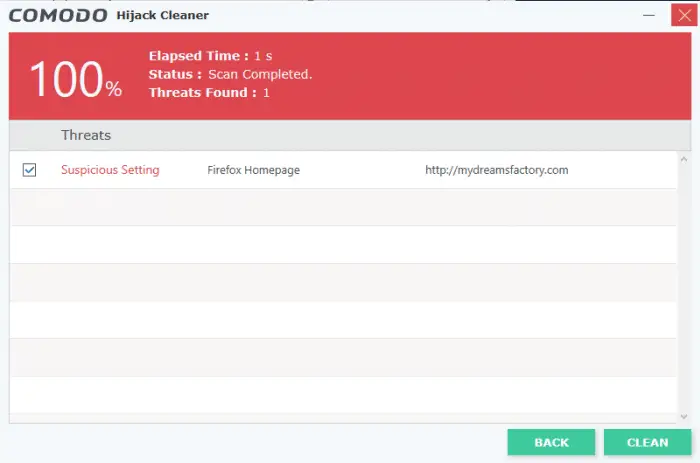This screenshot has height=463, width=700.
Task: Click the scroll down arrow in threats list
Action: pyautogui.click(x=683, y=417)
